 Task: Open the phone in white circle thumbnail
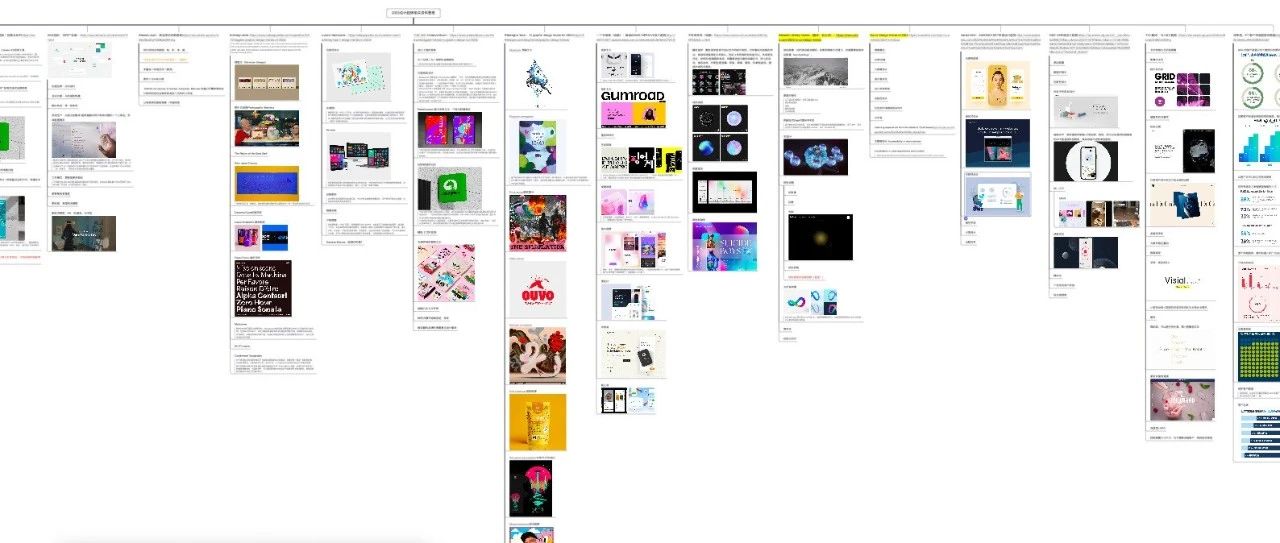[1085, 162]
